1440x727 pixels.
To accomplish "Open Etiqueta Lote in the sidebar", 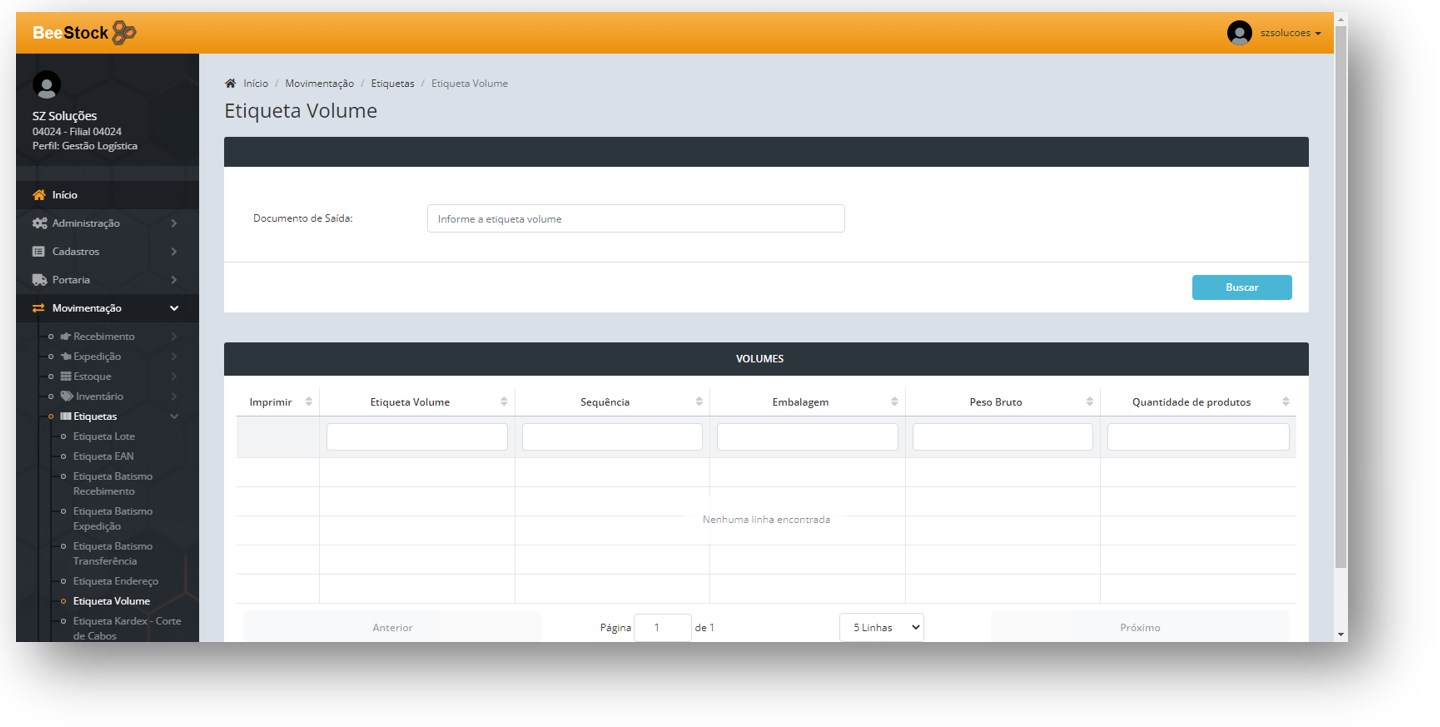I will (104, 436).
